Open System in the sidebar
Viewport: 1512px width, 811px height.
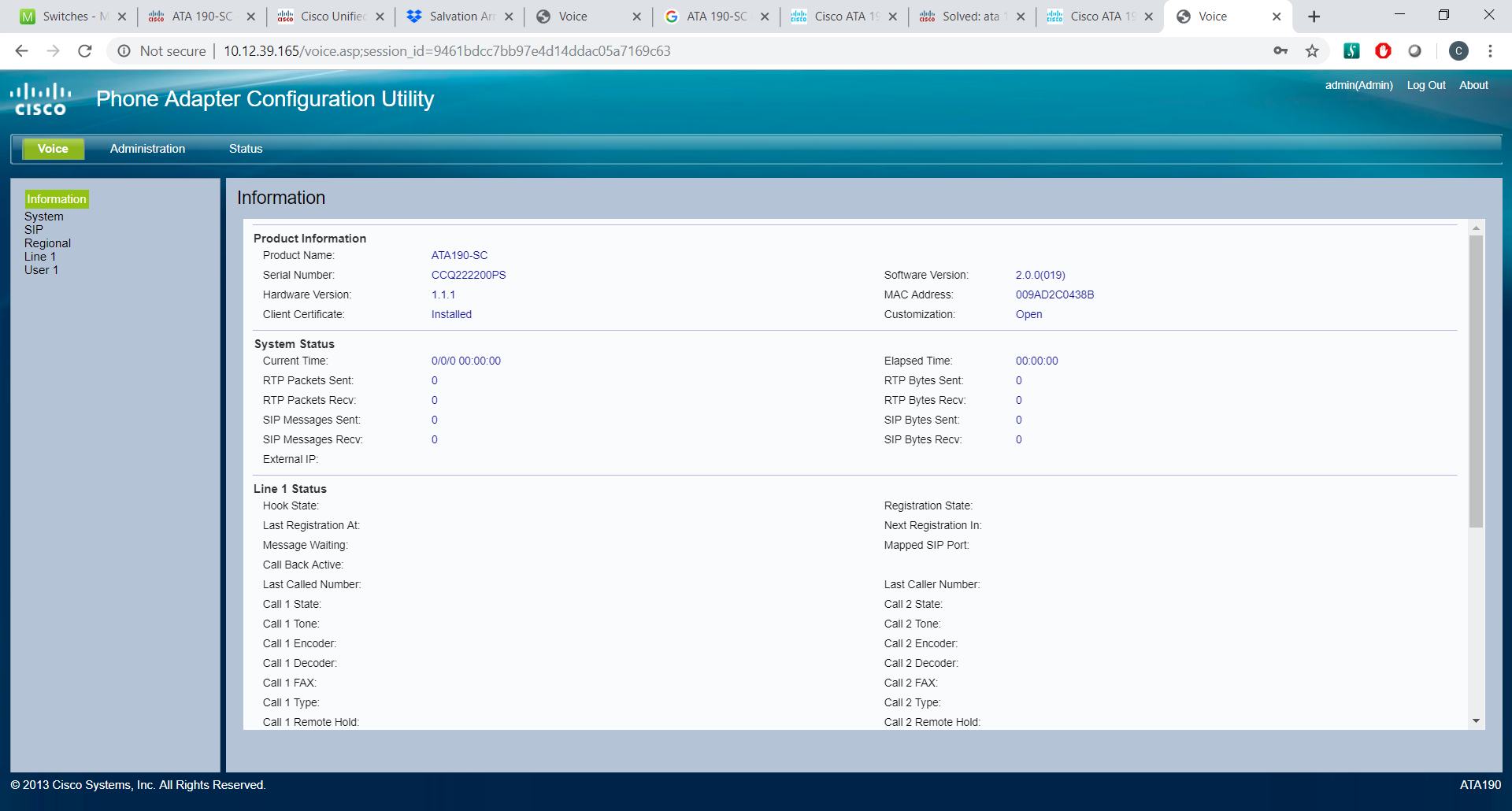[44, 217]
